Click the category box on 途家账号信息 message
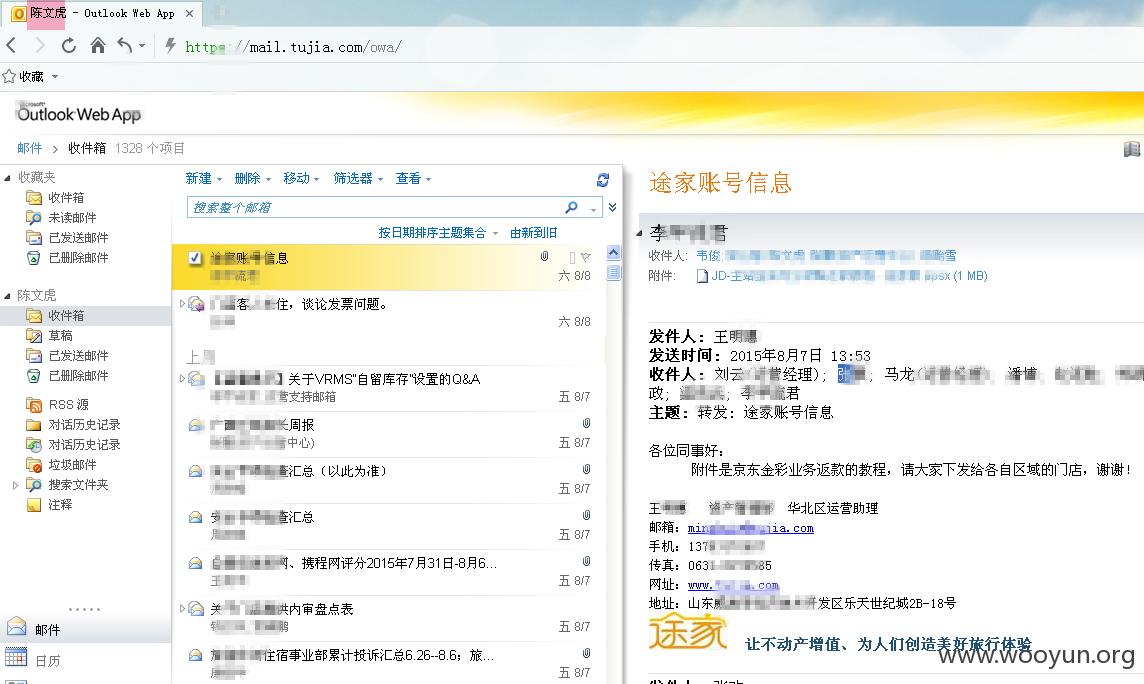Screen dimensions: 1144x684 [572, 257]
